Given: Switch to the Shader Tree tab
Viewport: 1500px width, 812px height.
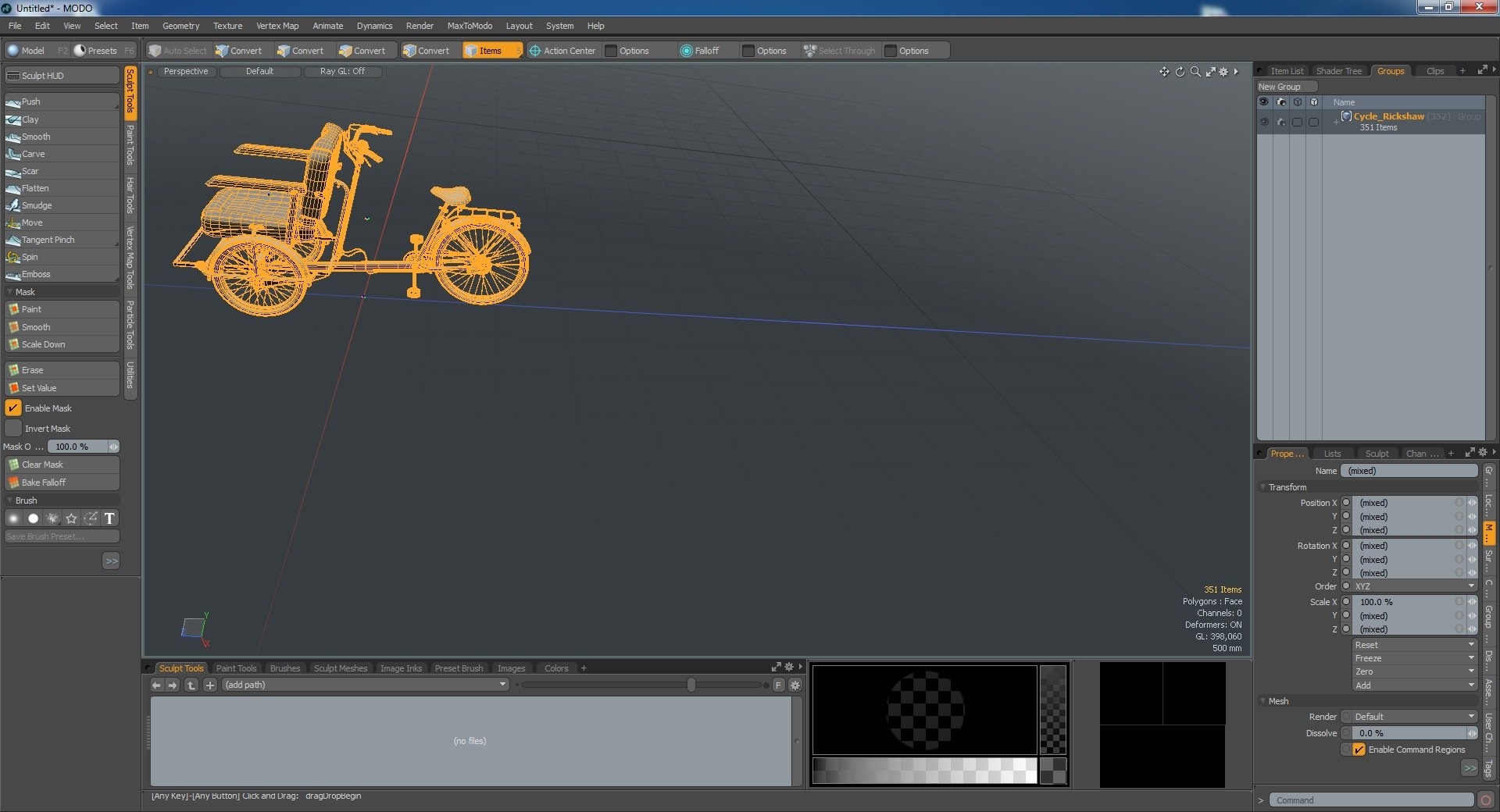Looking at the screenshot, I should click(1338, 71).
